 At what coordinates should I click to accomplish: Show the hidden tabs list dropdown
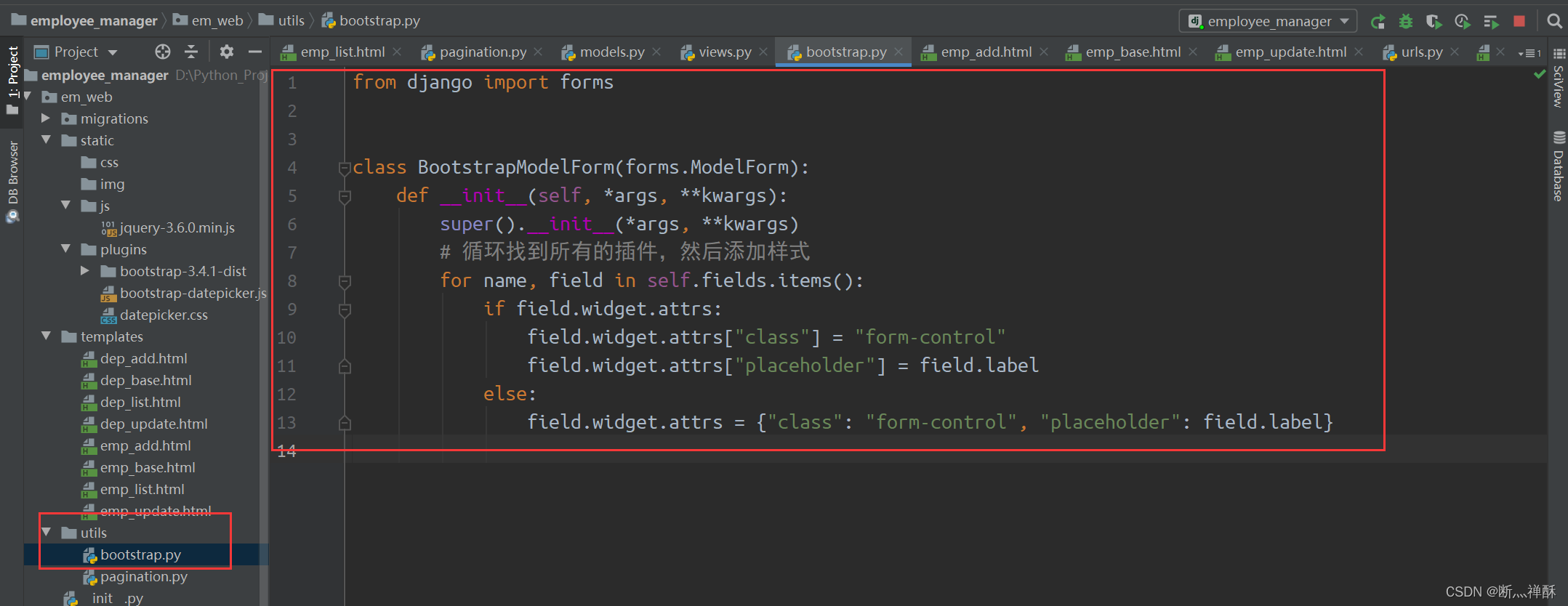(1529, 53)
